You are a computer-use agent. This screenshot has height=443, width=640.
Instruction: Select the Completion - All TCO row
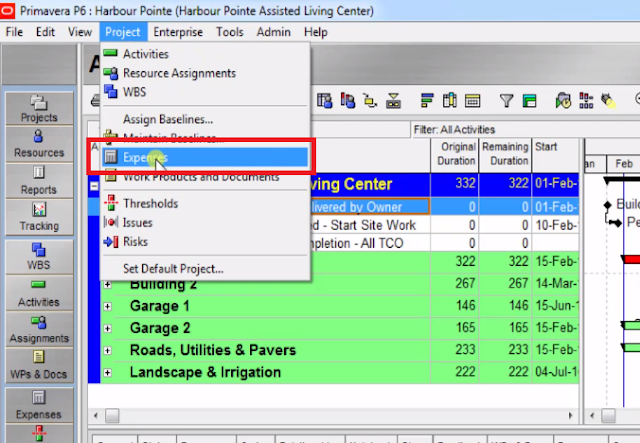pyautogui.click(x=333, y=243)
